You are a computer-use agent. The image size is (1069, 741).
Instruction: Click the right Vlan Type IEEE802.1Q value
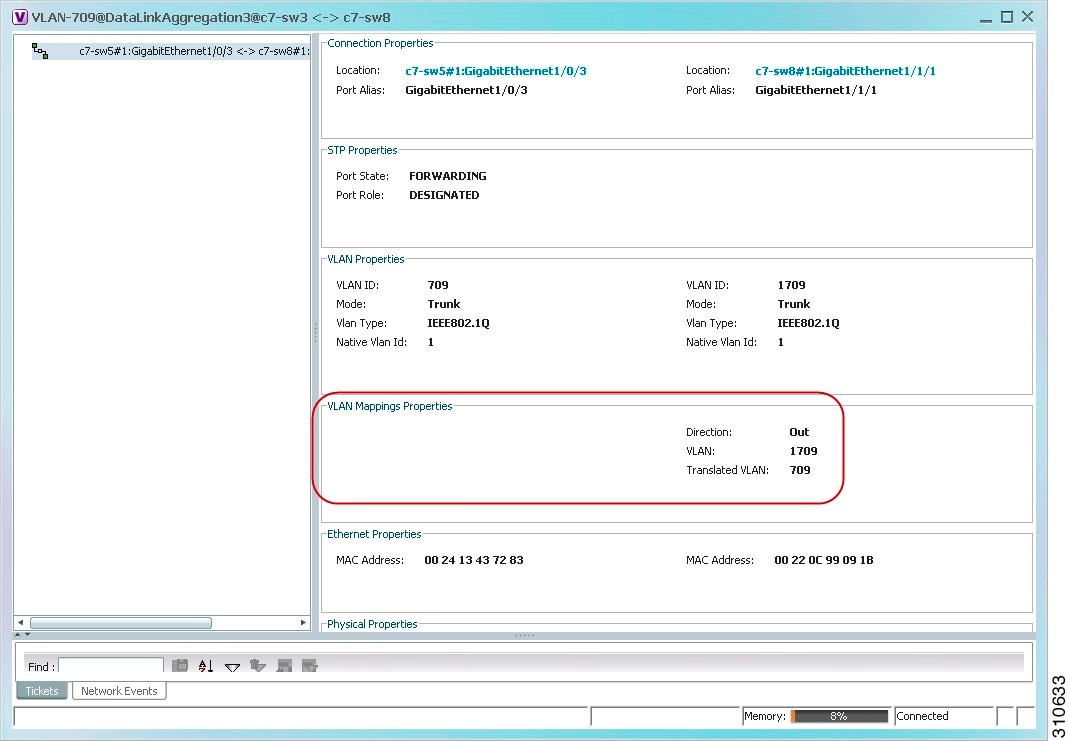(x=809, y=323)
